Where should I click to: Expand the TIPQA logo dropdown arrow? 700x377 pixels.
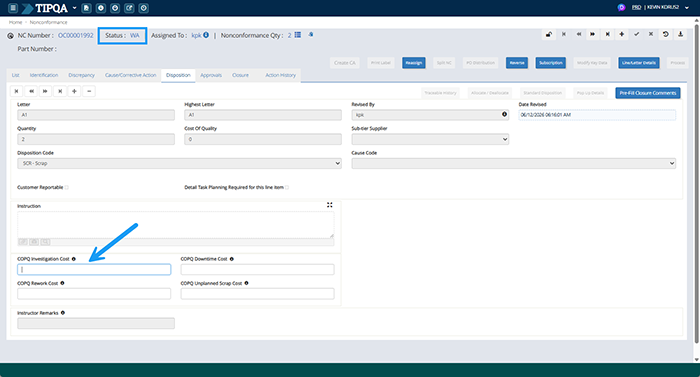[x=74, y=8]
